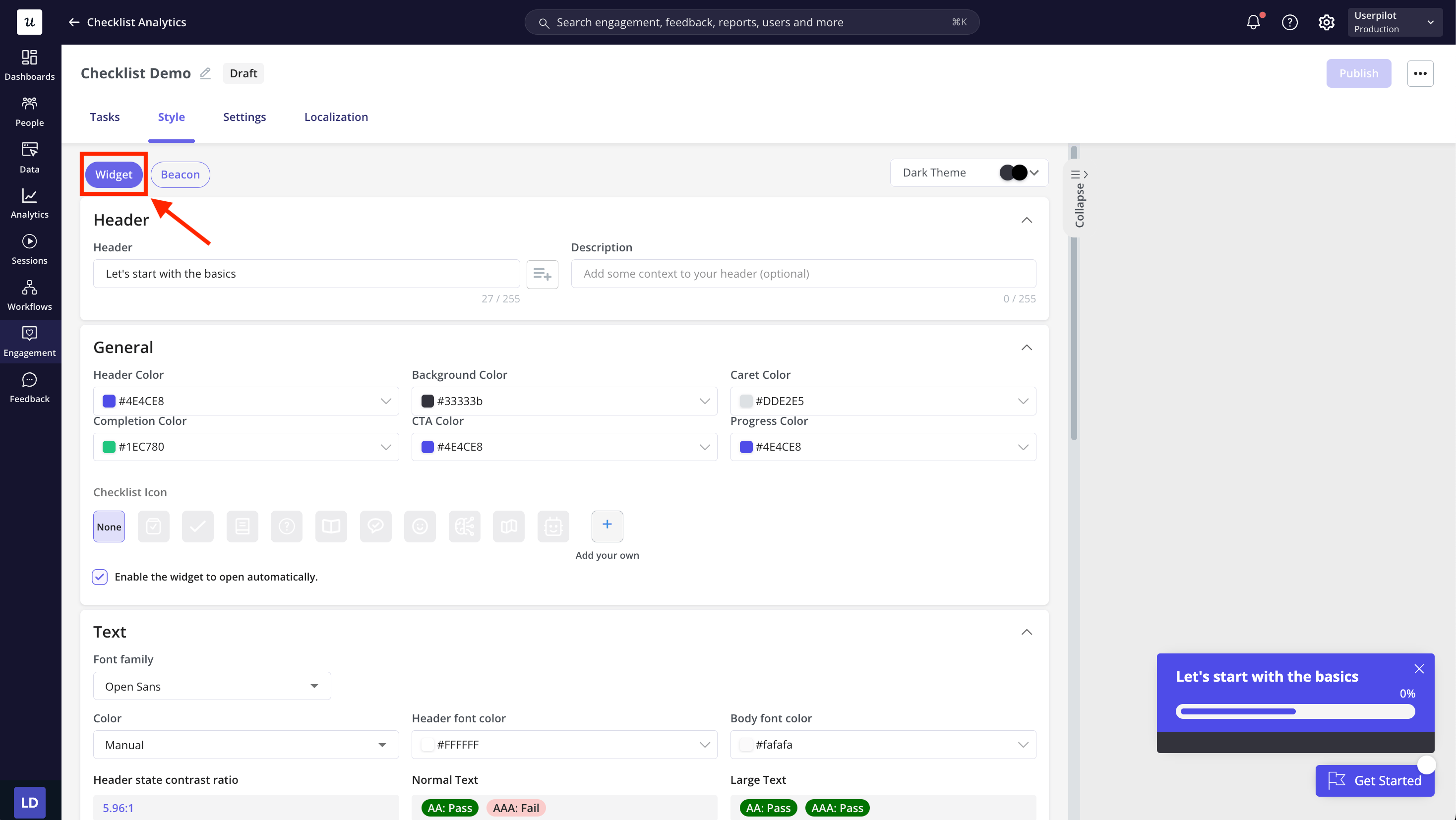
Task: Select the chat bubble check checklist icon
Action: point(375,527)
